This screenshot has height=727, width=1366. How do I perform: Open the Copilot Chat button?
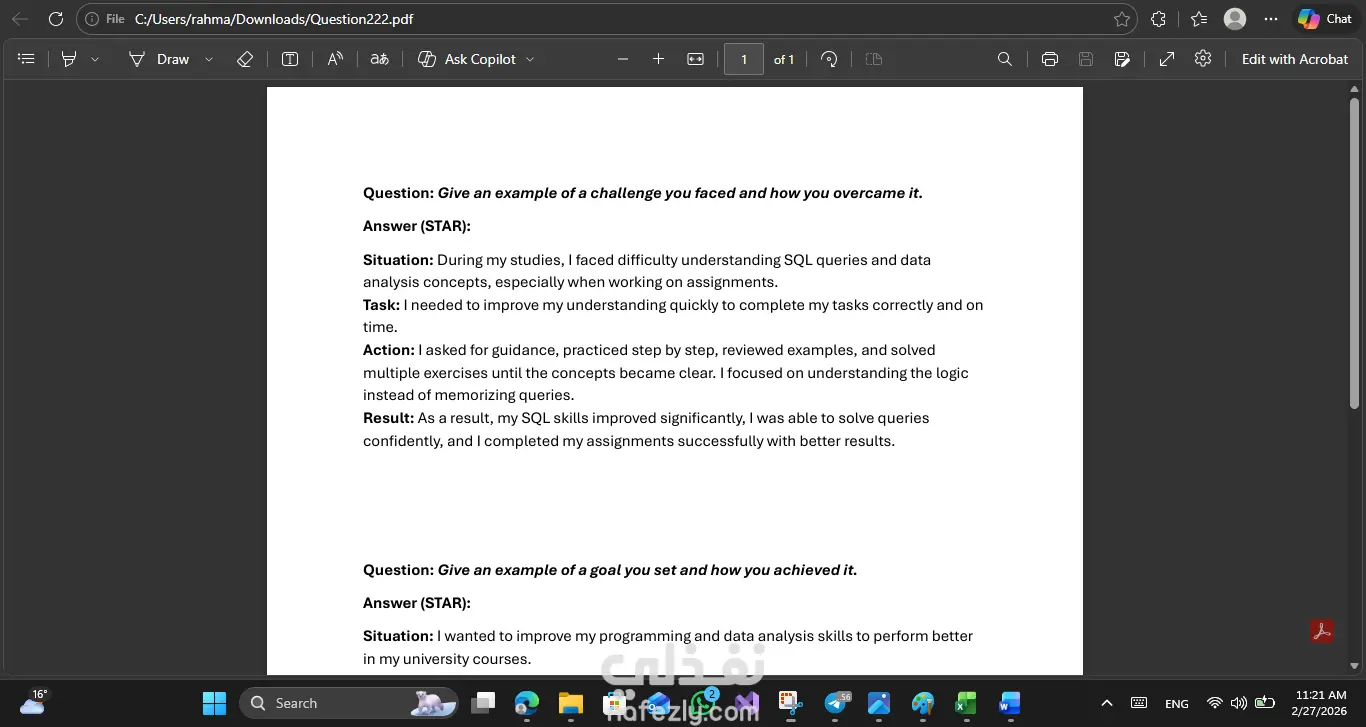pyautogui.click(x=1325, y=19)
